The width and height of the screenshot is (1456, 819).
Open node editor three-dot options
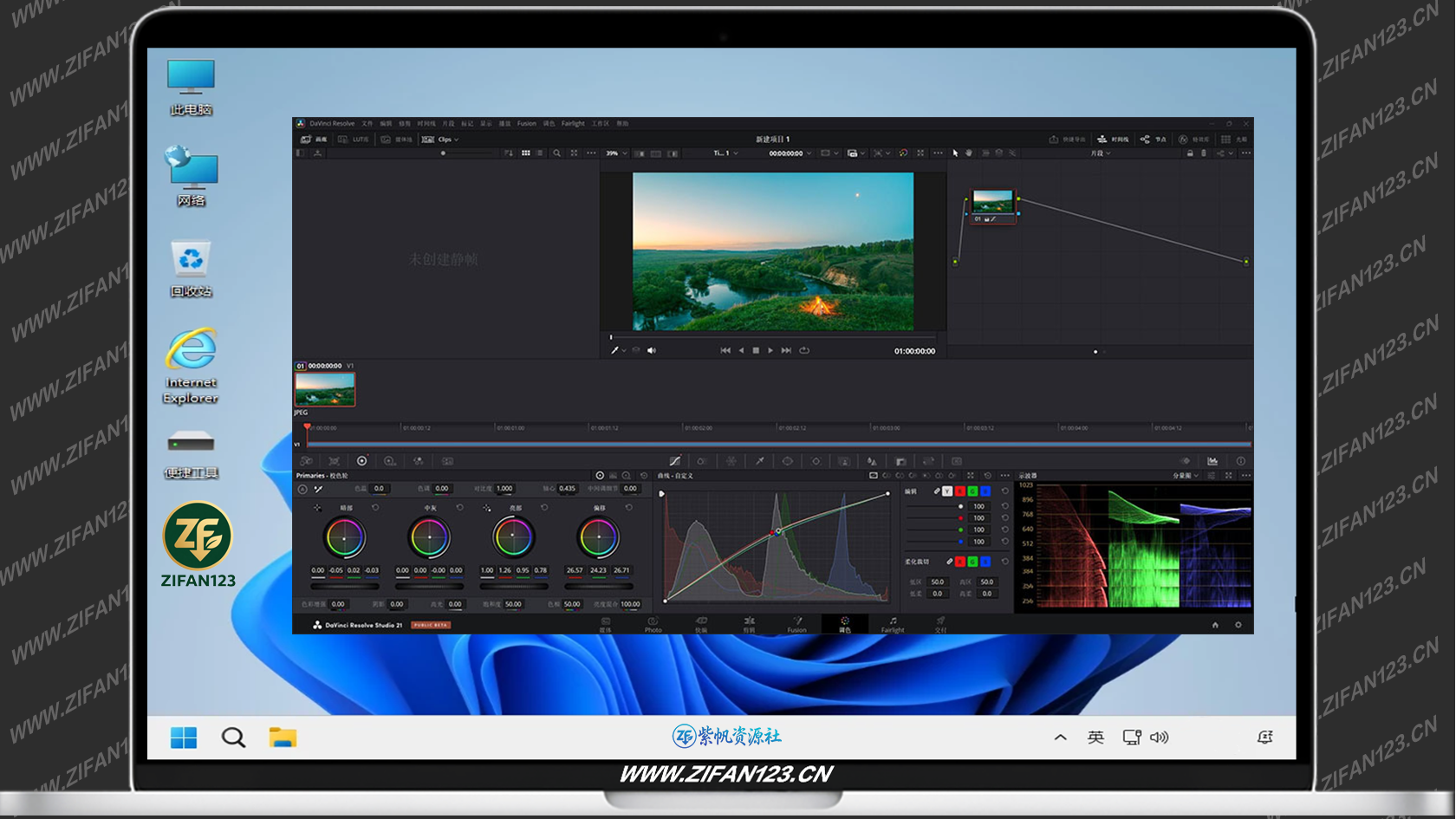(1245, 153)
